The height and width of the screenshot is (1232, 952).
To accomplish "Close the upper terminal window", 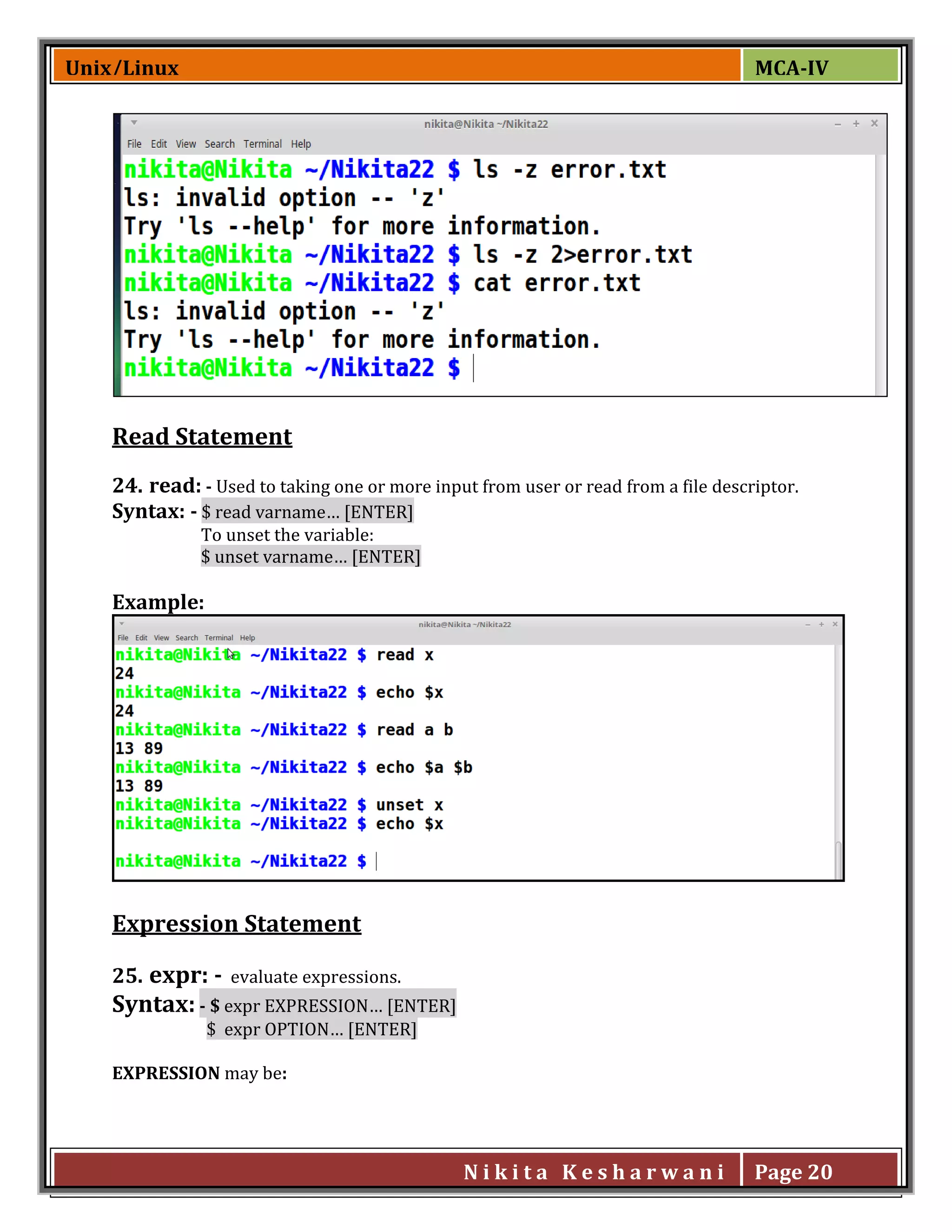I will coord(874,123).
